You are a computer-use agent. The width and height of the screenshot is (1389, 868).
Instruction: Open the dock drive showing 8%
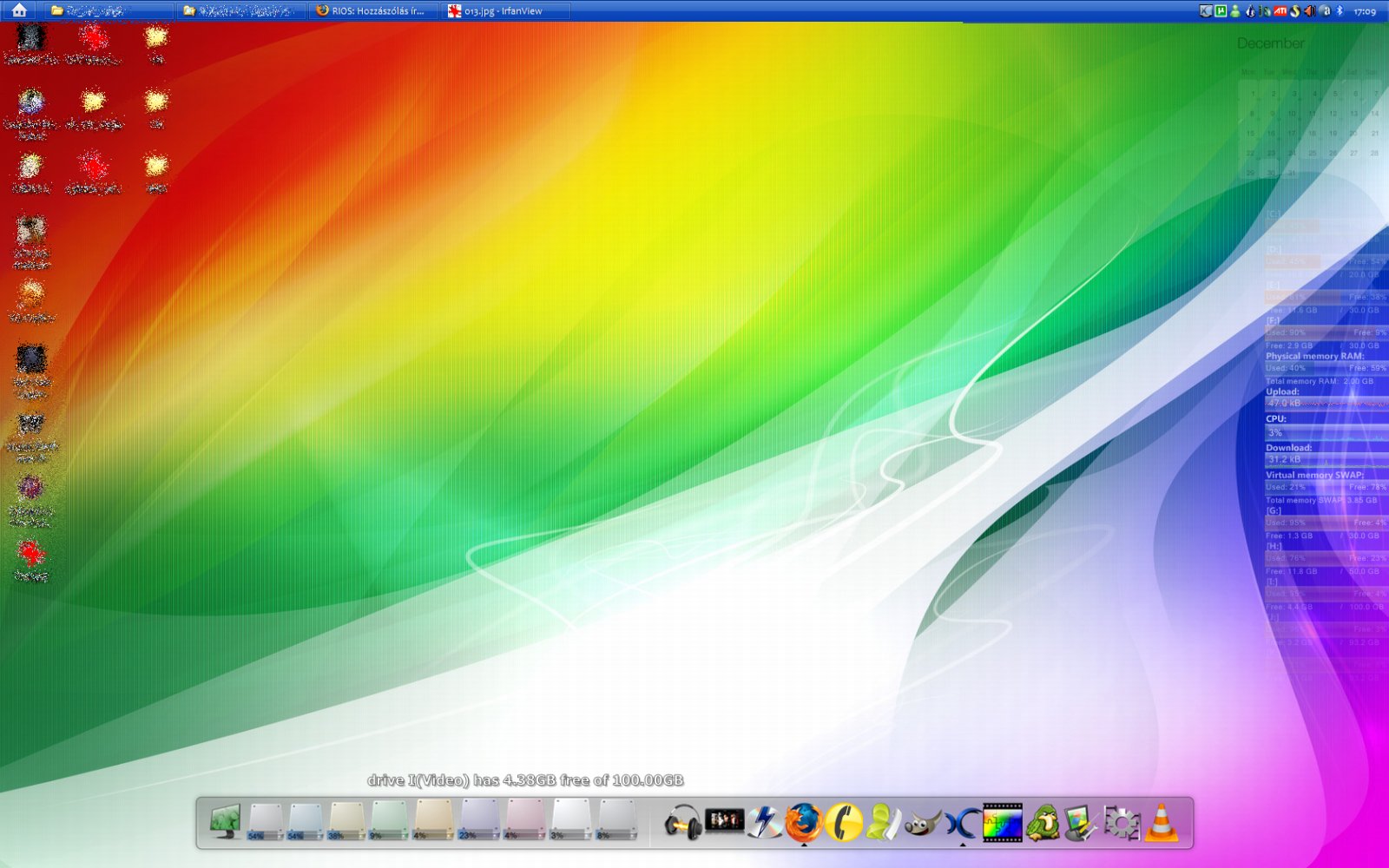click(617, 821)
